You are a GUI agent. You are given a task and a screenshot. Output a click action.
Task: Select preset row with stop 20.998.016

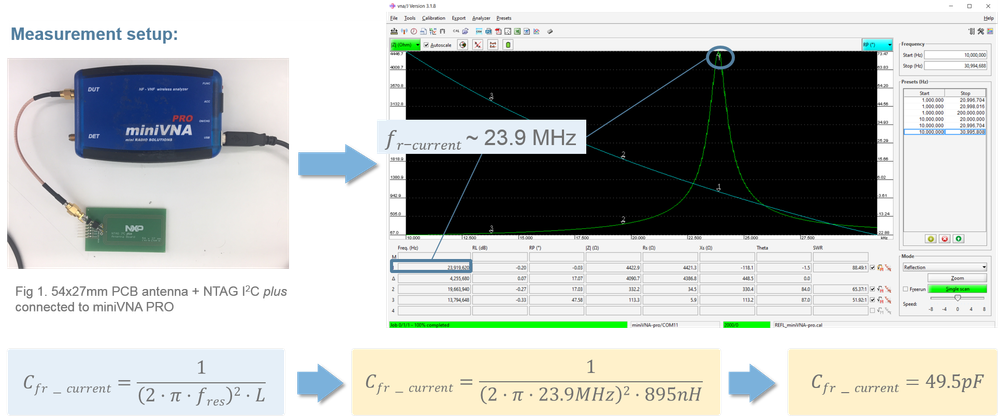pyautogui.click(x=945, y=107)
